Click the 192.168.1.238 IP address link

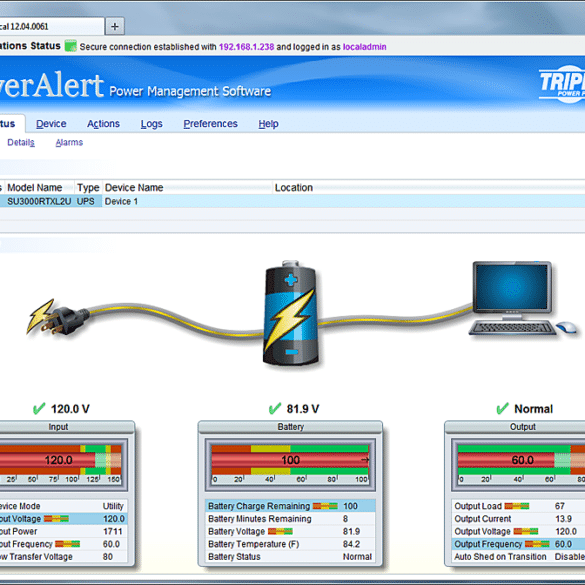pos(246,47)
